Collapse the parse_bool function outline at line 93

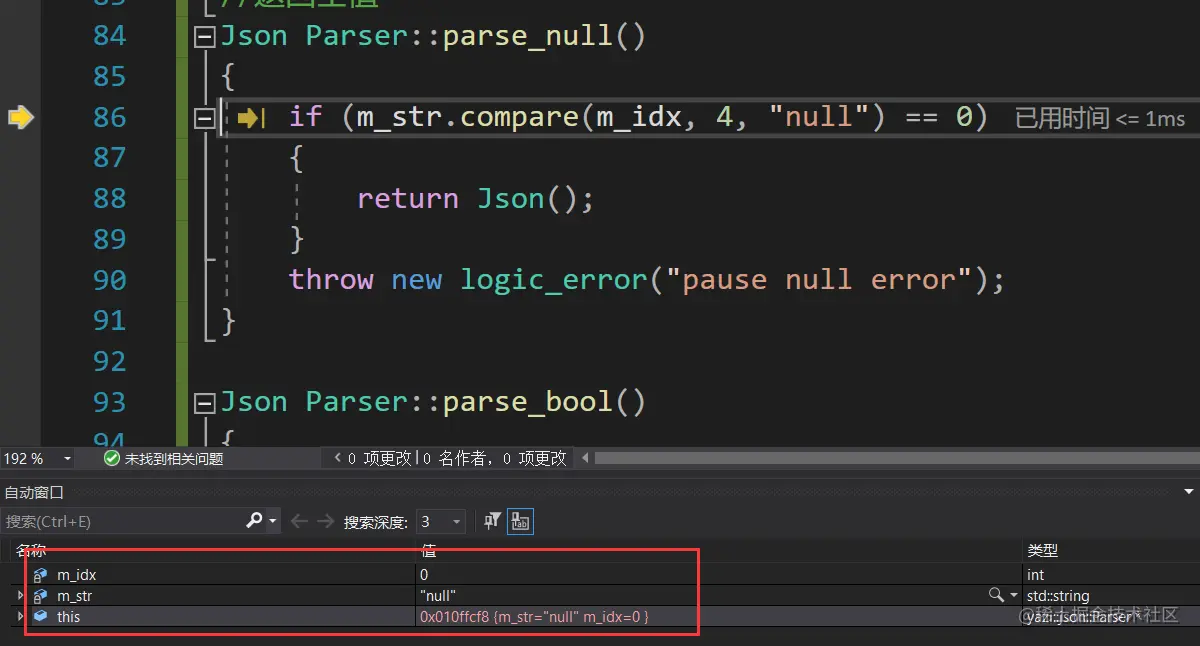(205, 404)
